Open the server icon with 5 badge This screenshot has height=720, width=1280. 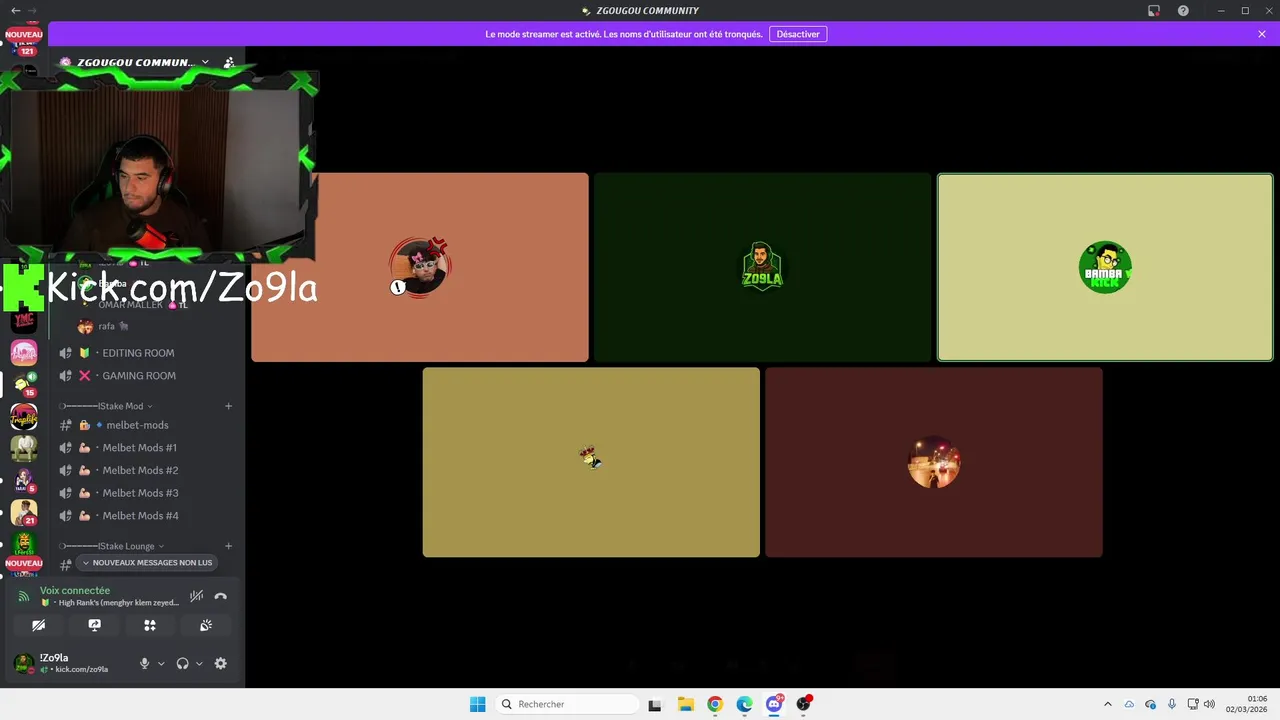click(24, 480)
